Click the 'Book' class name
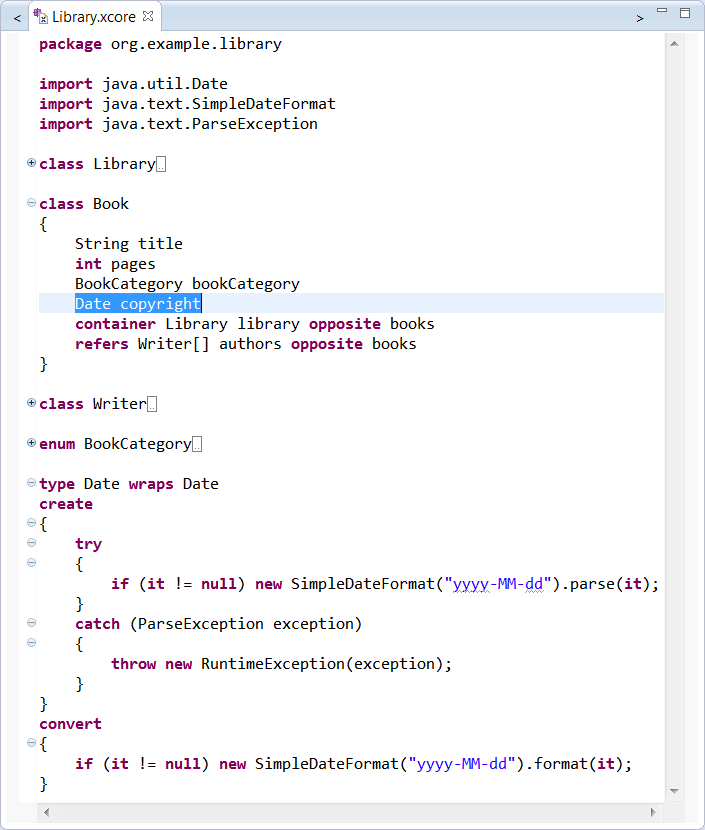The width and height of the screenshot is (705, 830). (111, 204)
